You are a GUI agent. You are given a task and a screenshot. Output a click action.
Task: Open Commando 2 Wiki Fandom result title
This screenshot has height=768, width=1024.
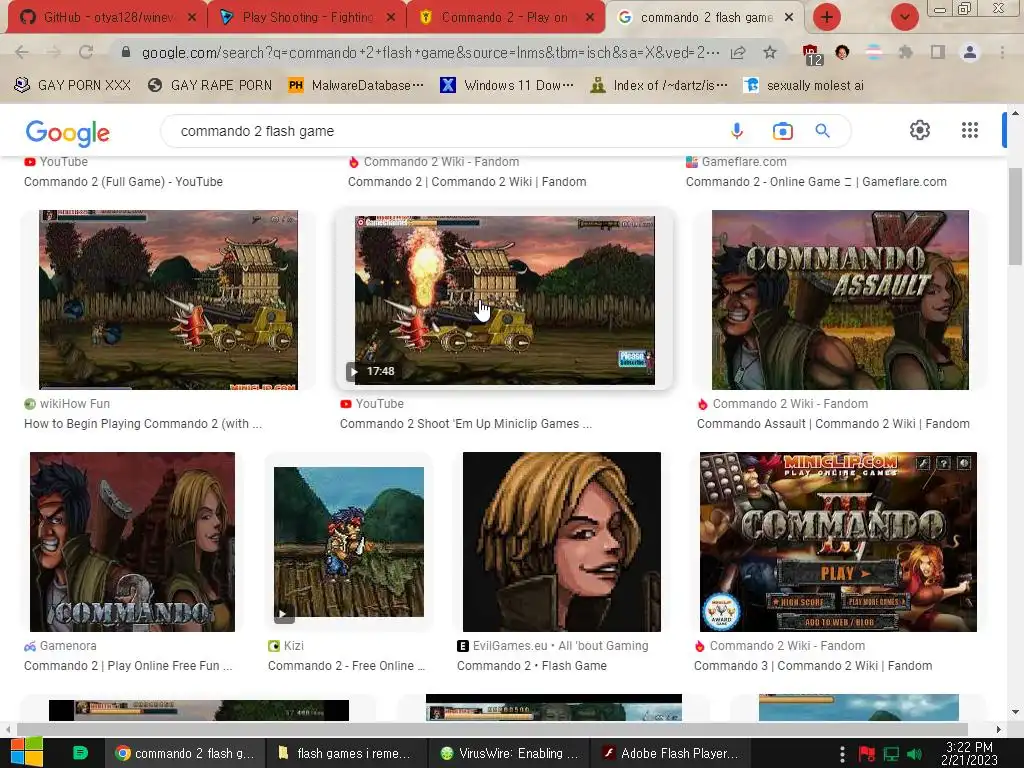coord(467,182)
